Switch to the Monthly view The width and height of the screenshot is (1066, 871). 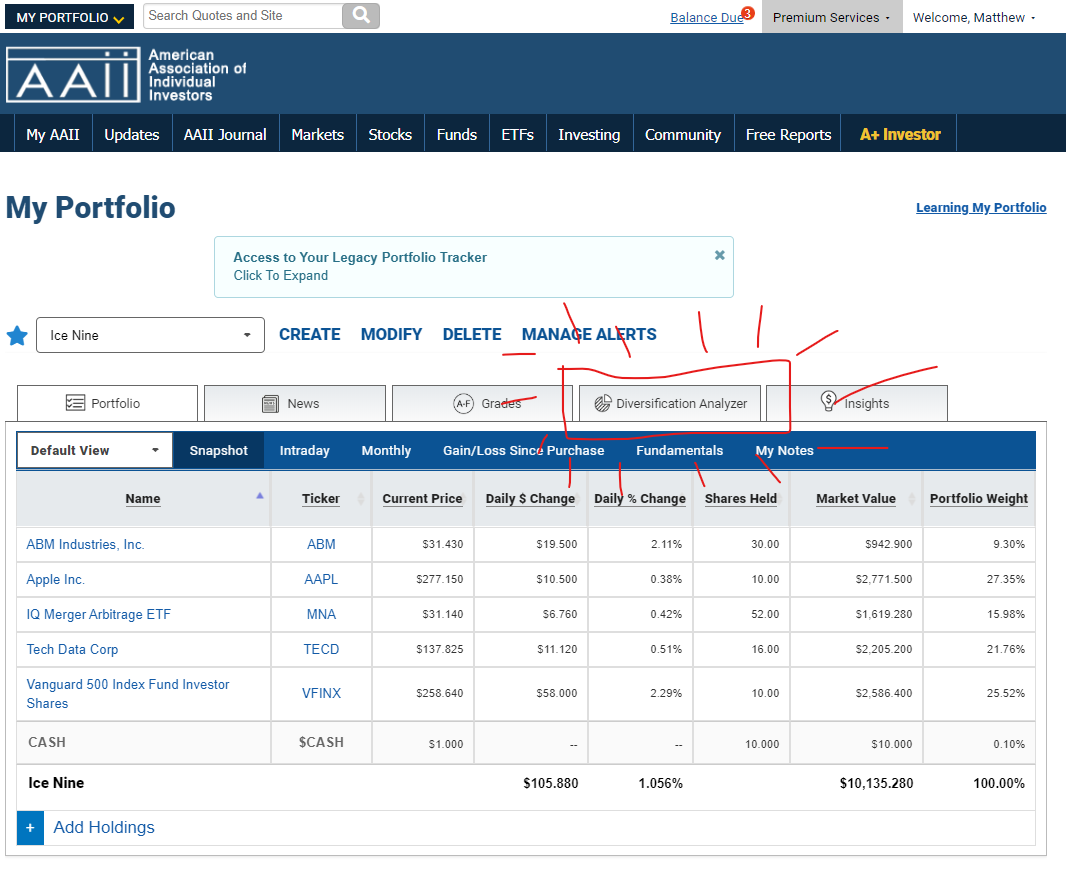386,450
